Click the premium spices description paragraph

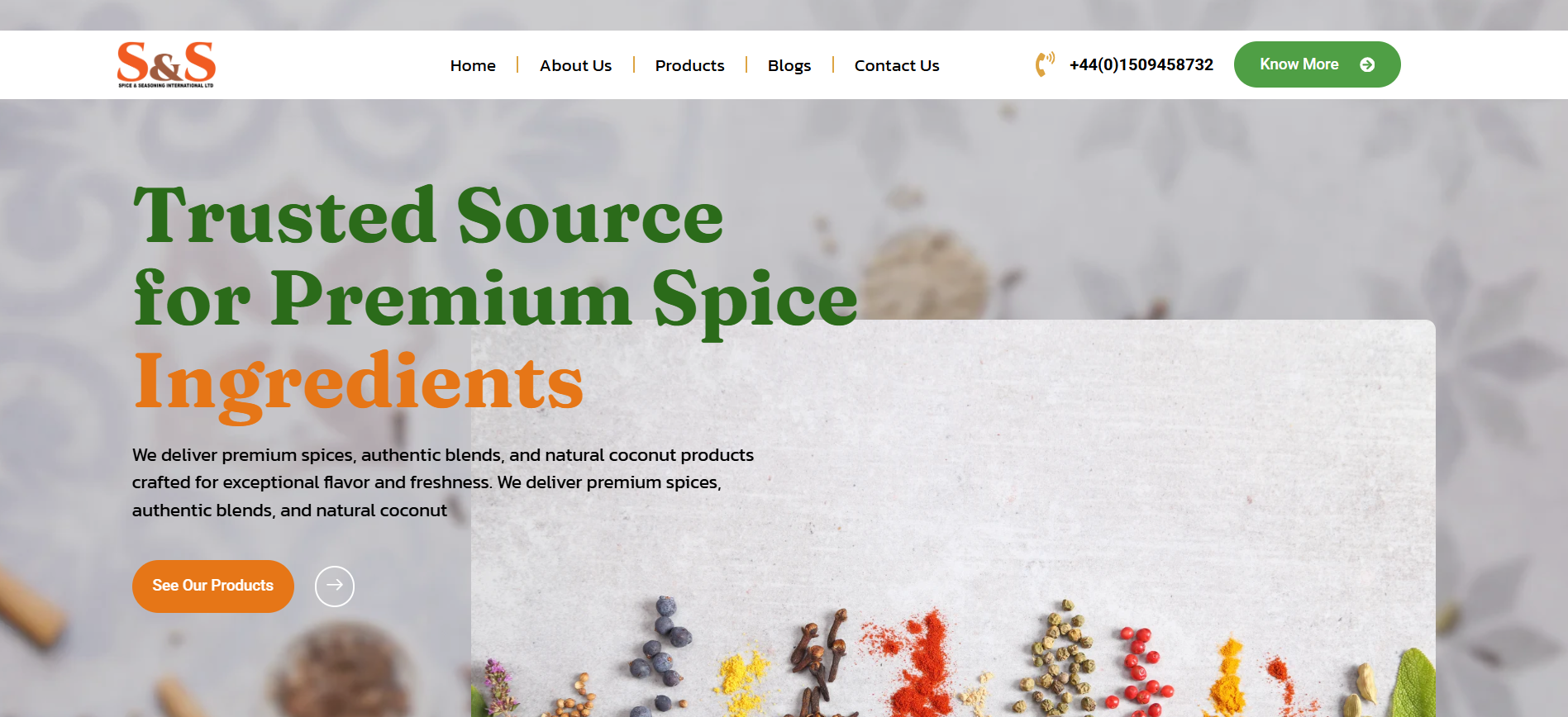pos(443,482)
